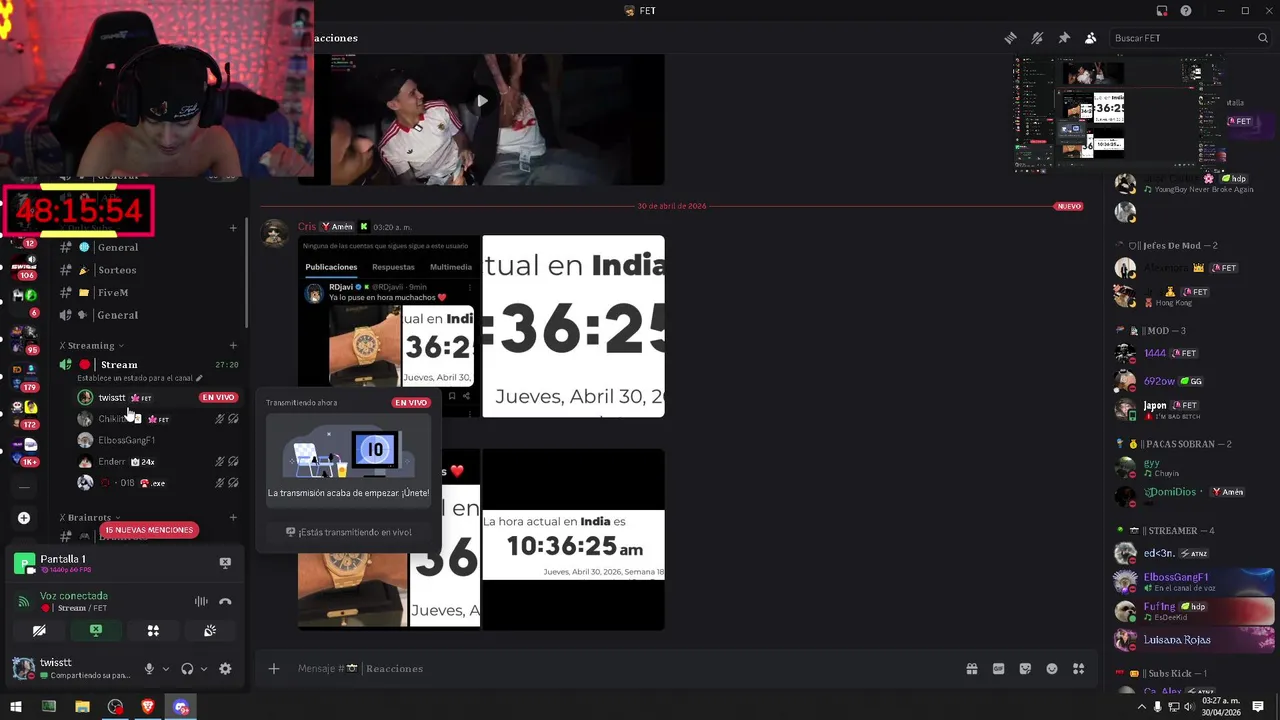Mute microphone in the user panel

point(149,669)
